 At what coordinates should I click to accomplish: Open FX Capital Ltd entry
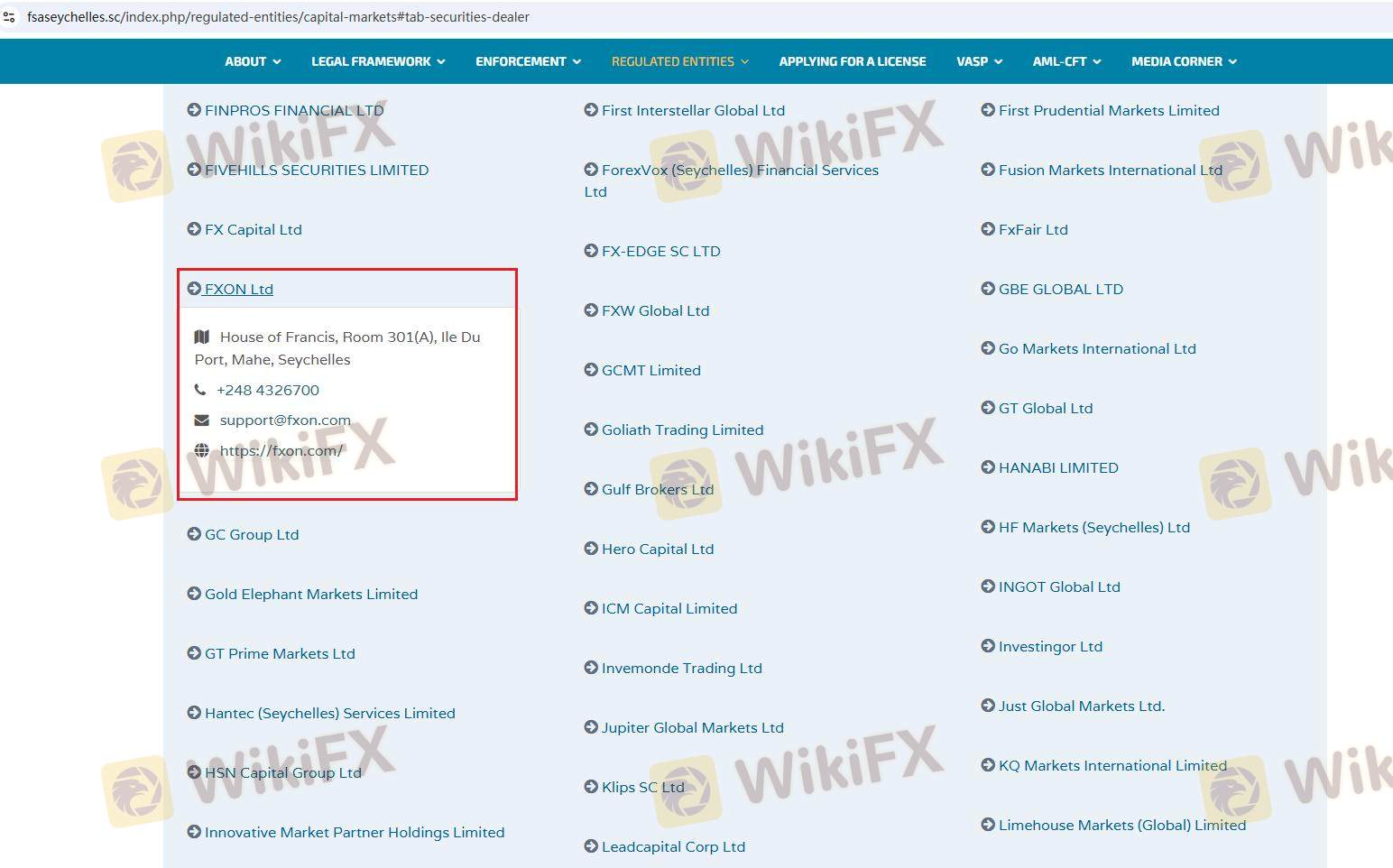(x=244, y=229)
